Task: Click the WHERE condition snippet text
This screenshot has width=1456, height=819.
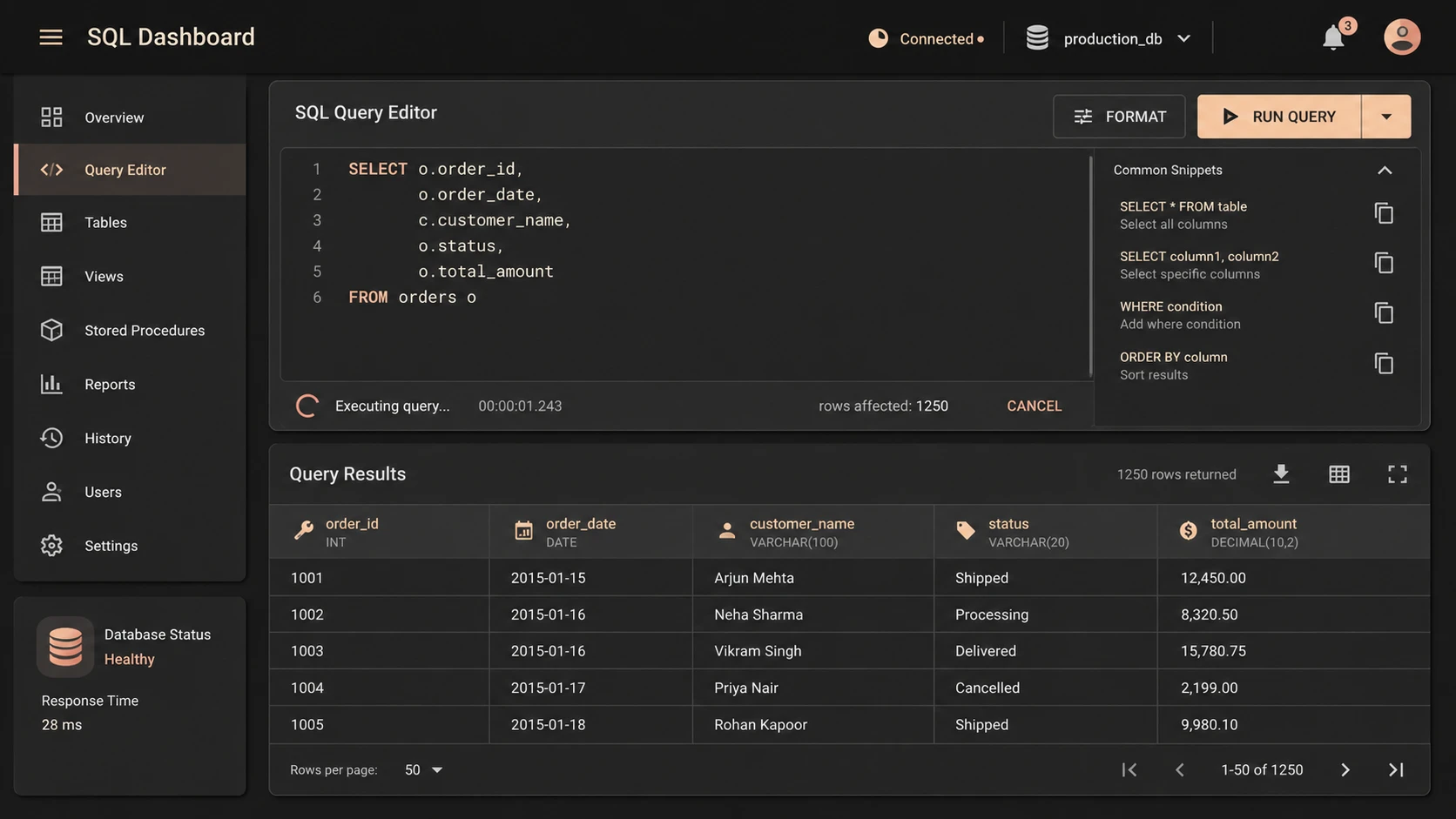Action: pyautogui.click(x=1170, y=306)
